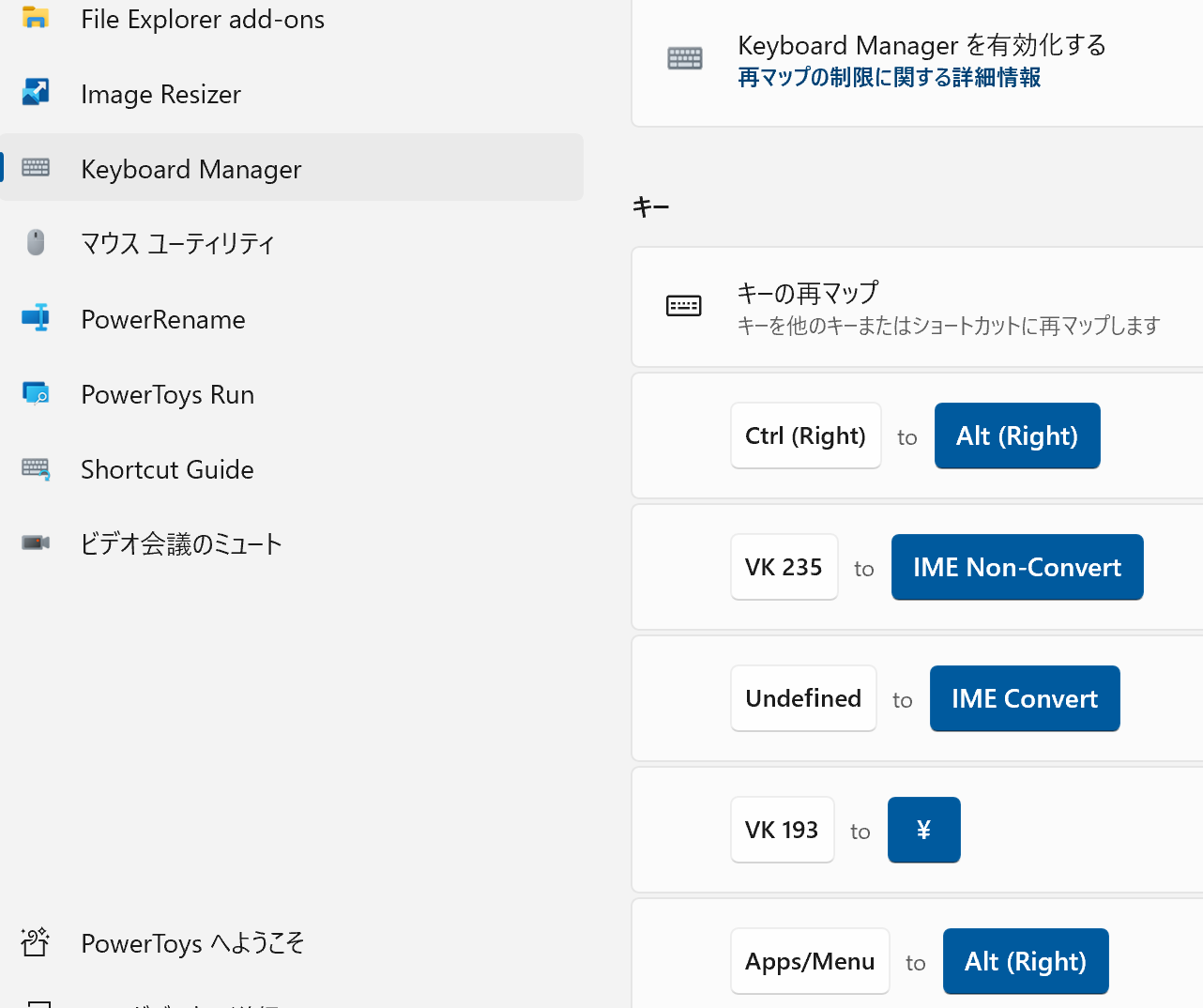Open 再マップの制限に関する詳細情報 link
The image size is (1203, 1008).
tap(889, 77)
